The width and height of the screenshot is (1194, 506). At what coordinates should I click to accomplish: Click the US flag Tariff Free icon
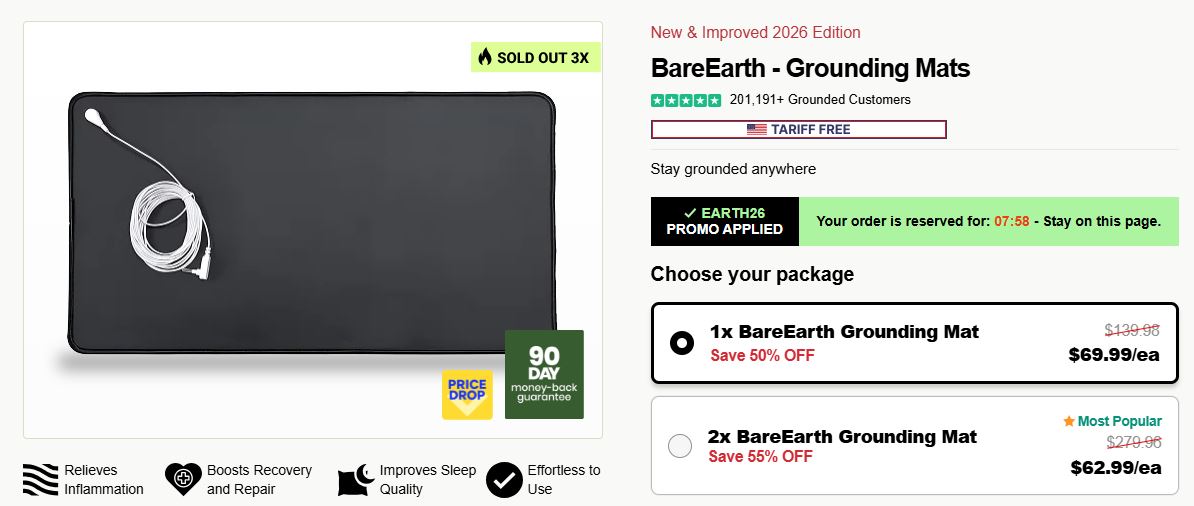pyautogui.click(x=757, y=130)
